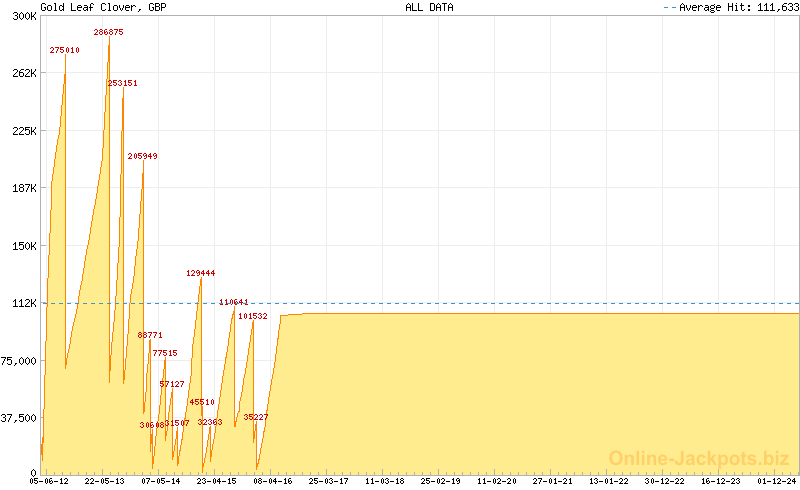Viewport: 800px width, 490px height.
Task: Click the 01-12-24 date axis label
Action: pos(777,481)
